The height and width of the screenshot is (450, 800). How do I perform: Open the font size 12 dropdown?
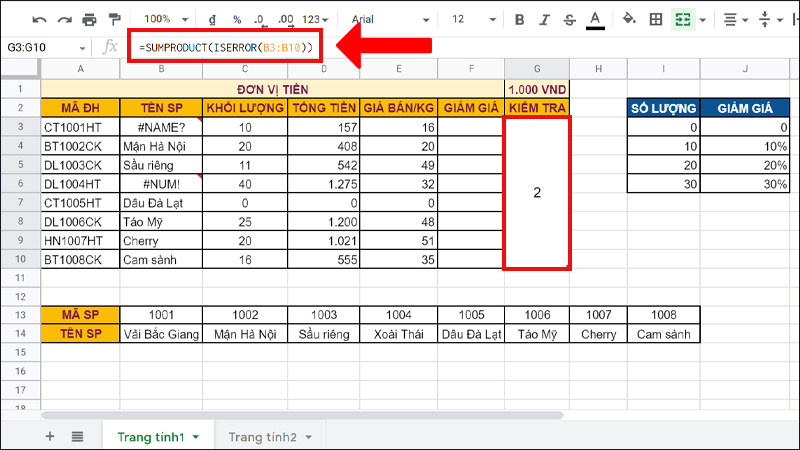(x=473, y=19)
